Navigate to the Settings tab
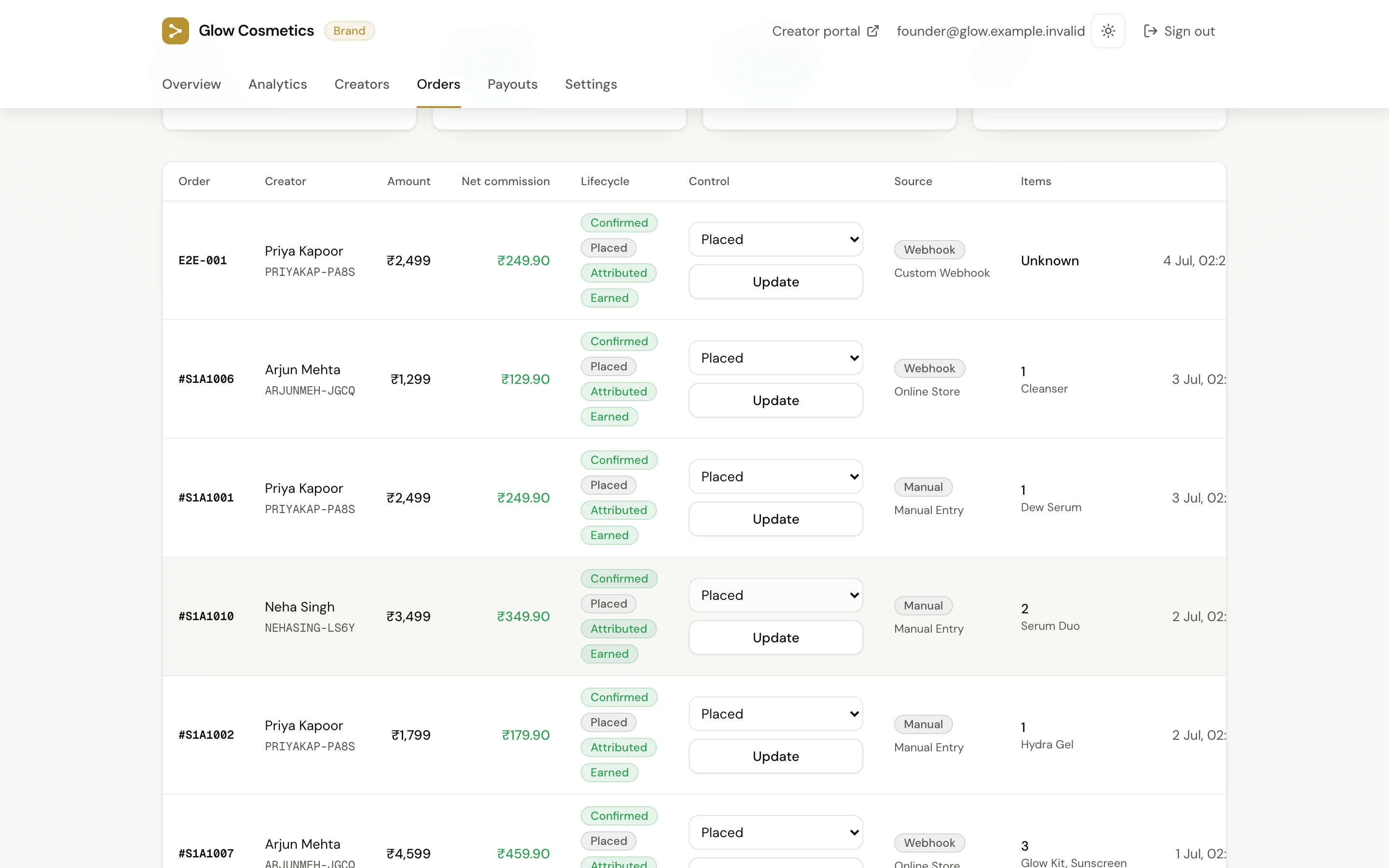Viewport: 1389px width, 868px height. (591, 84)
